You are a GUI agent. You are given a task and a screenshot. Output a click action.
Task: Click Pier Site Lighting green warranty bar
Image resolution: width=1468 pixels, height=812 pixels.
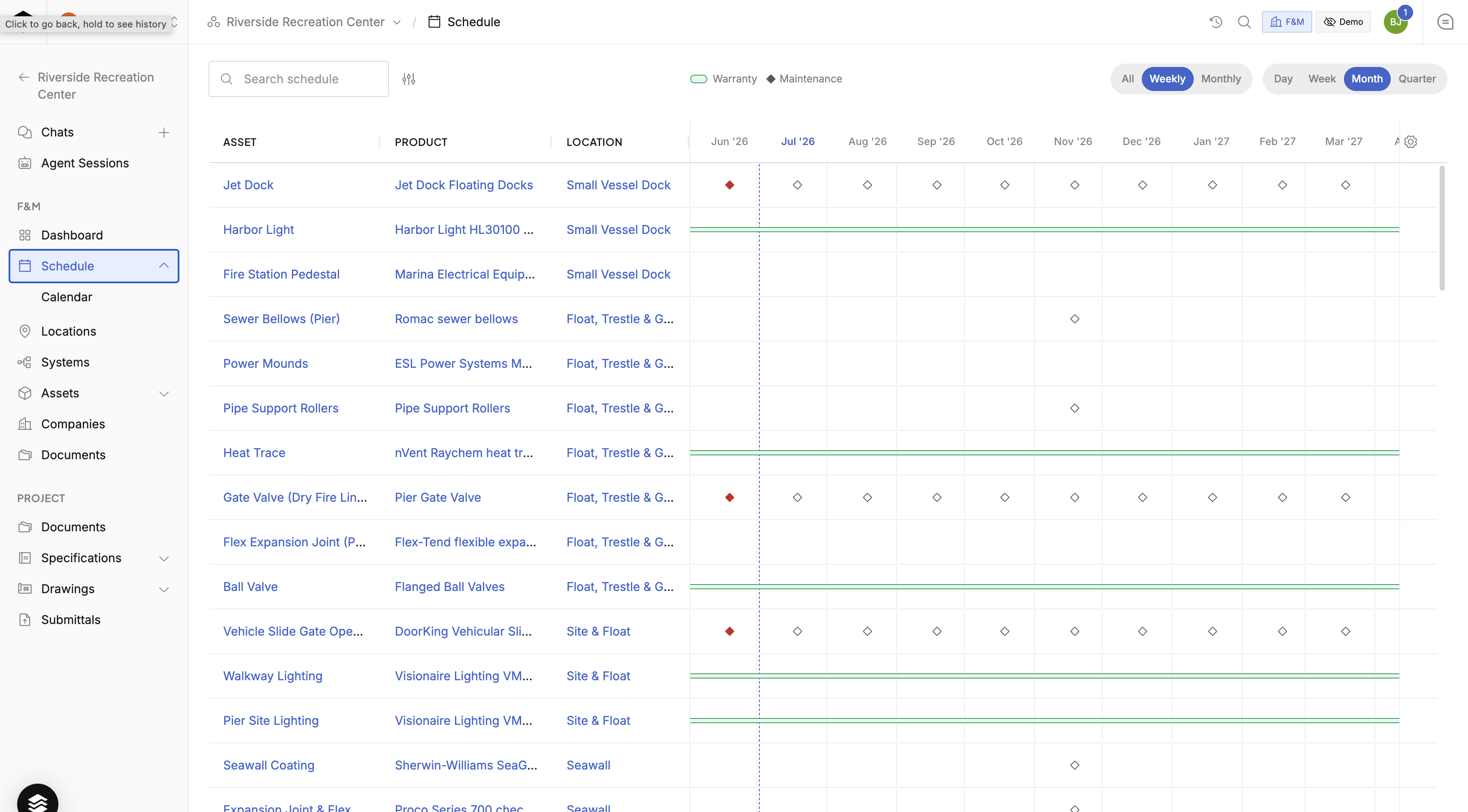1044,721
